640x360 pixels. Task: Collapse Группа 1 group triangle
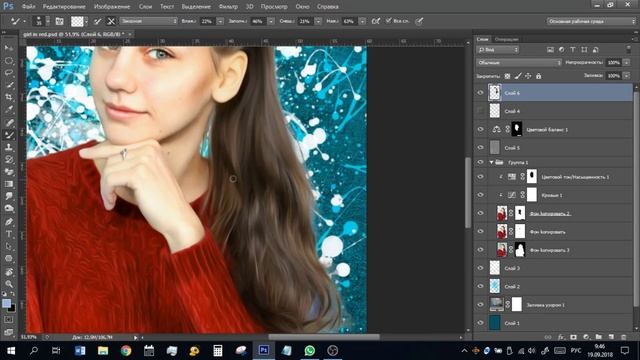coord(491,162)
